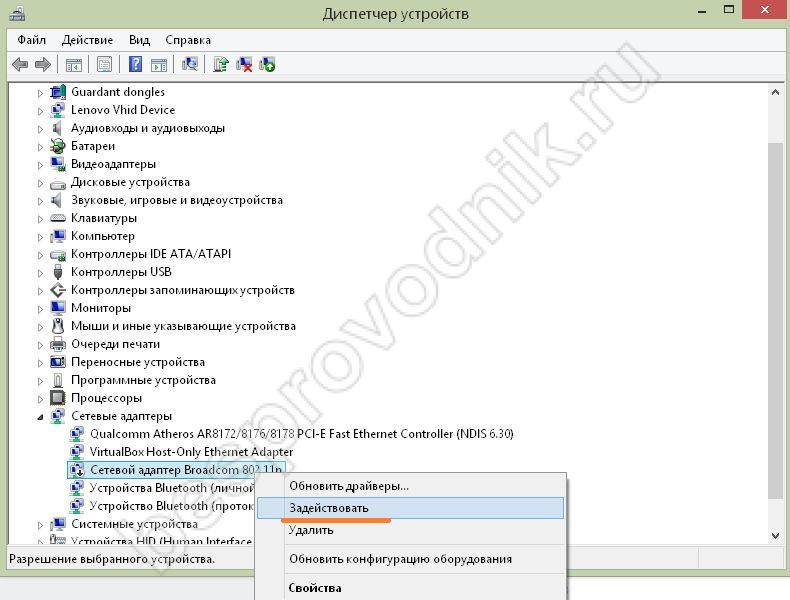
Task: Click the Процессоры chip icon
Action: pyautogui.click(x=58, y=398)
